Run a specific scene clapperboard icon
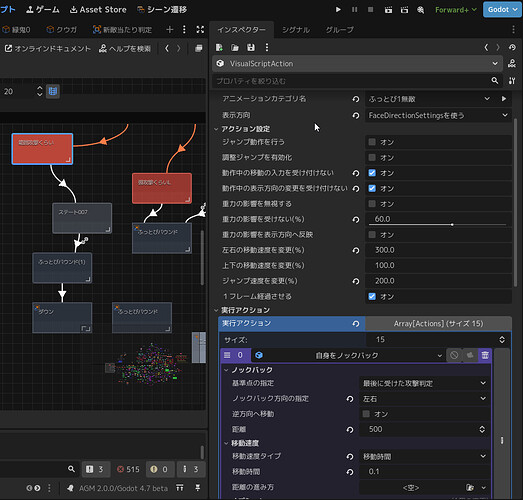Image resolution: width=523 pixels, height=500 pixels. coord(404,10)
